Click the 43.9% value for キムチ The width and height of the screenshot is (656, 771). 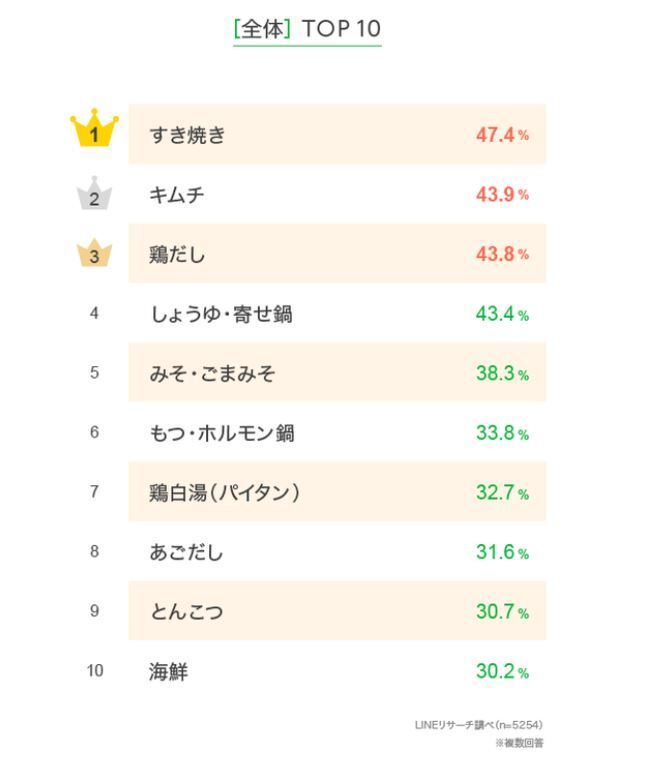(502, 195)
